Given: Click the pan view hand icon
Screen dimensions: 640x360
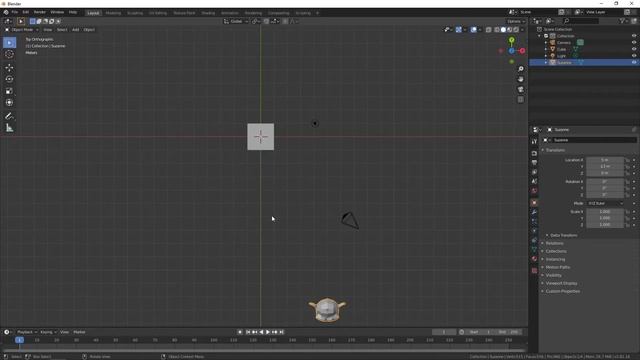Looking at the screenshot, I should (x=520, y=79).
